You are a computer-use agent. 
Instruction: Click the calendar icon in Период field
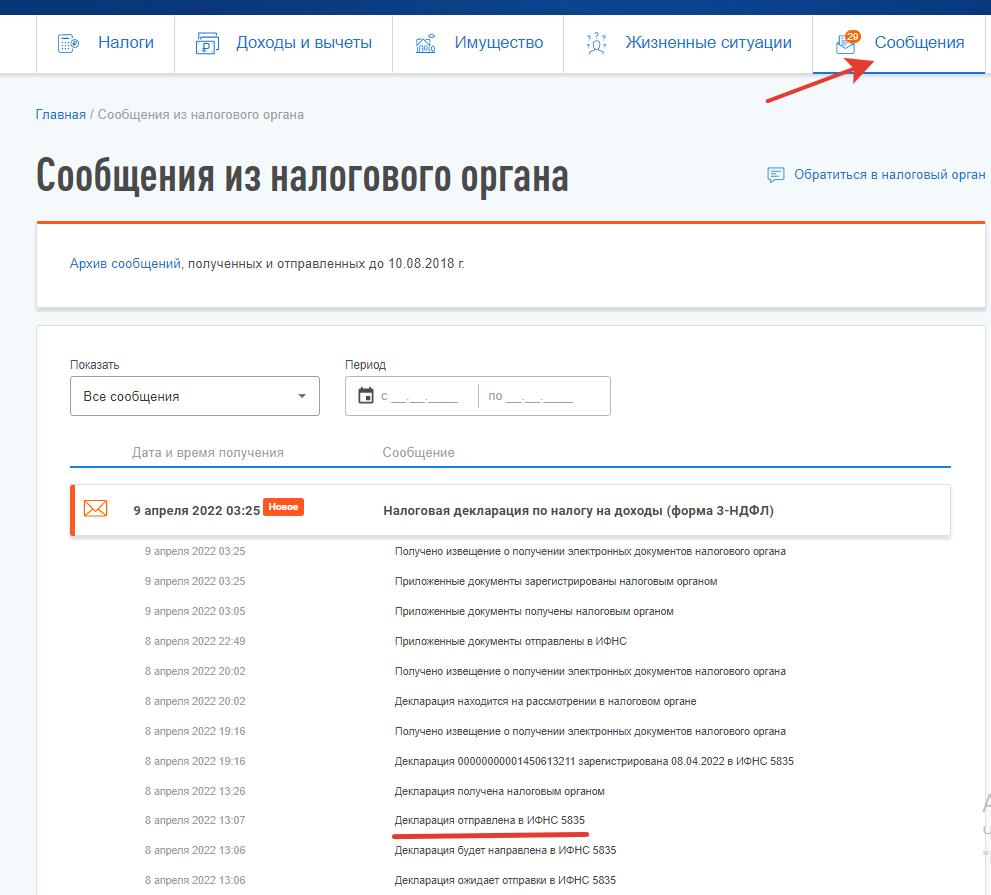click(365, 396)
